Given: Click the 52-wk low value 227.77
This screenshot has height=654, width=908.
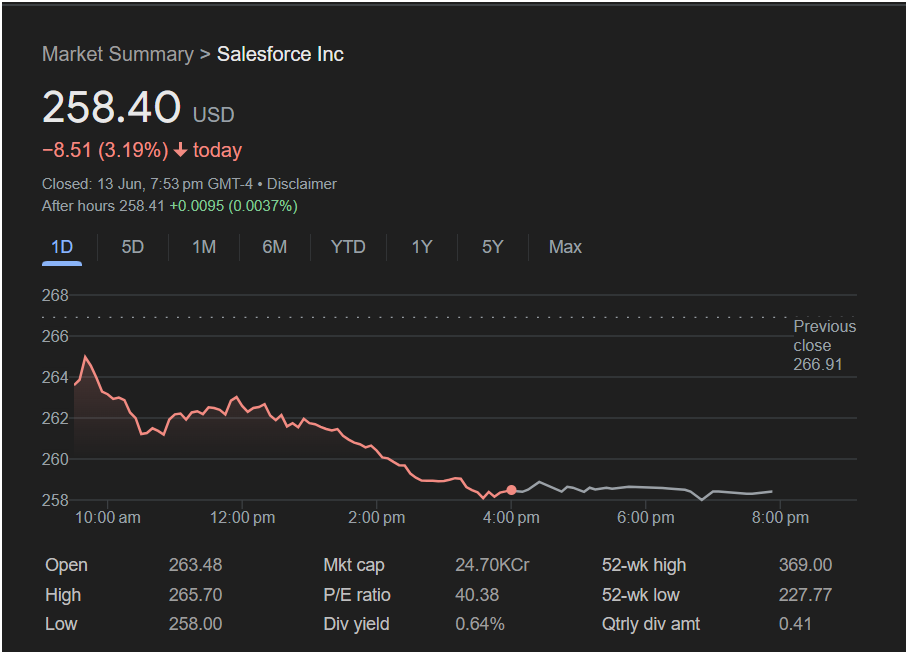Looking at the screenshot, I should pos(806,595).
